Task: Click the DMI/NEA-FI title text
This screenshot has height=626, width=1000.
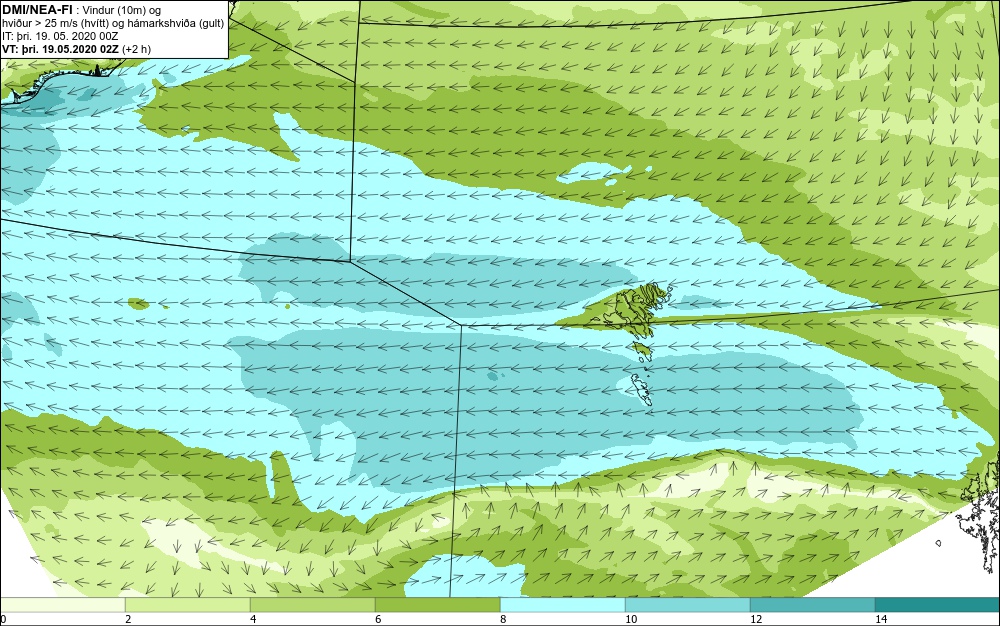Action: (x=37, y=10)
